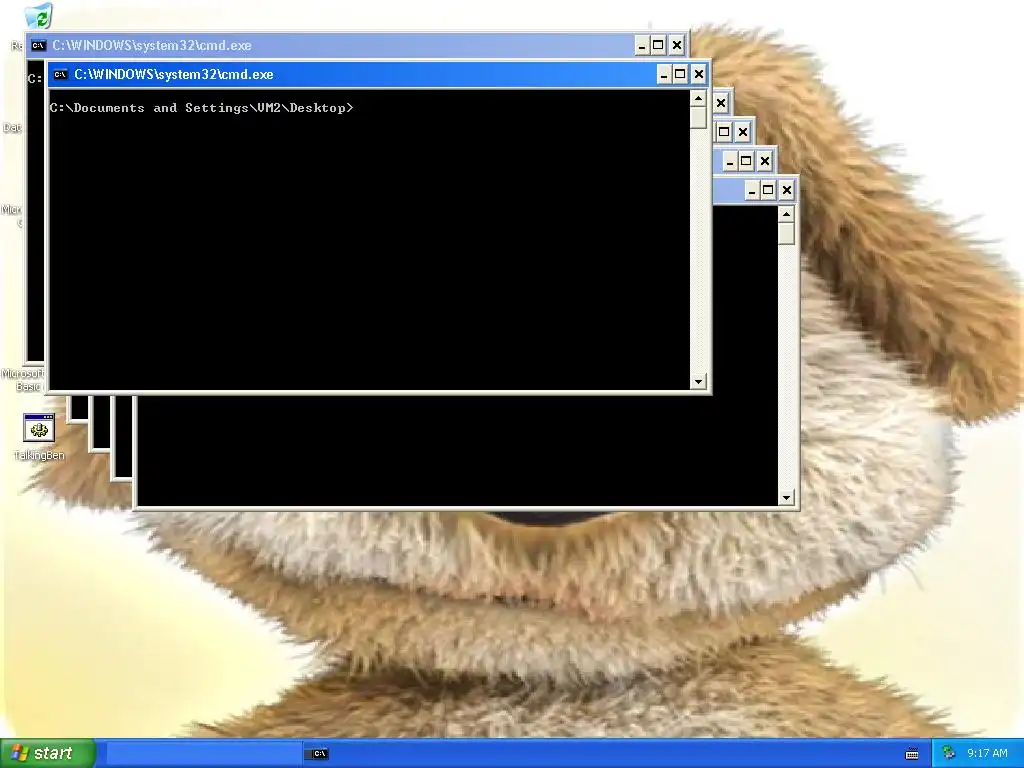Minimize the background cmd window with visible scrollbar
This screenshot has height=768, width=1024.
pos(752,191)
